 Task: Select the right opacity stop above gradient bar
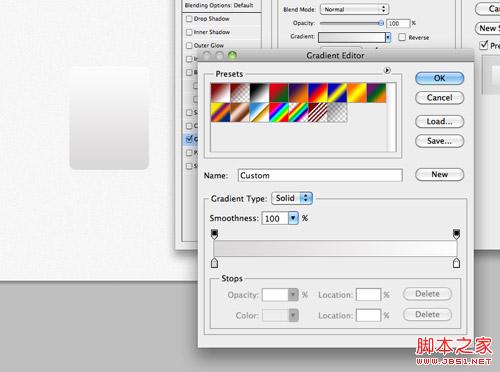pyautogui.click(x=456, y=234)
